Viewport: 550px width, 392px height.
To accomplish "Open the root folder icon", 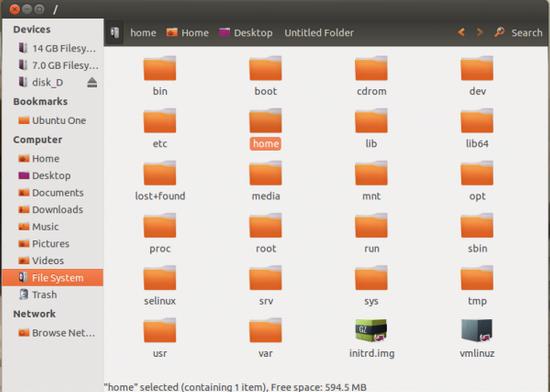I will (266, 225).
